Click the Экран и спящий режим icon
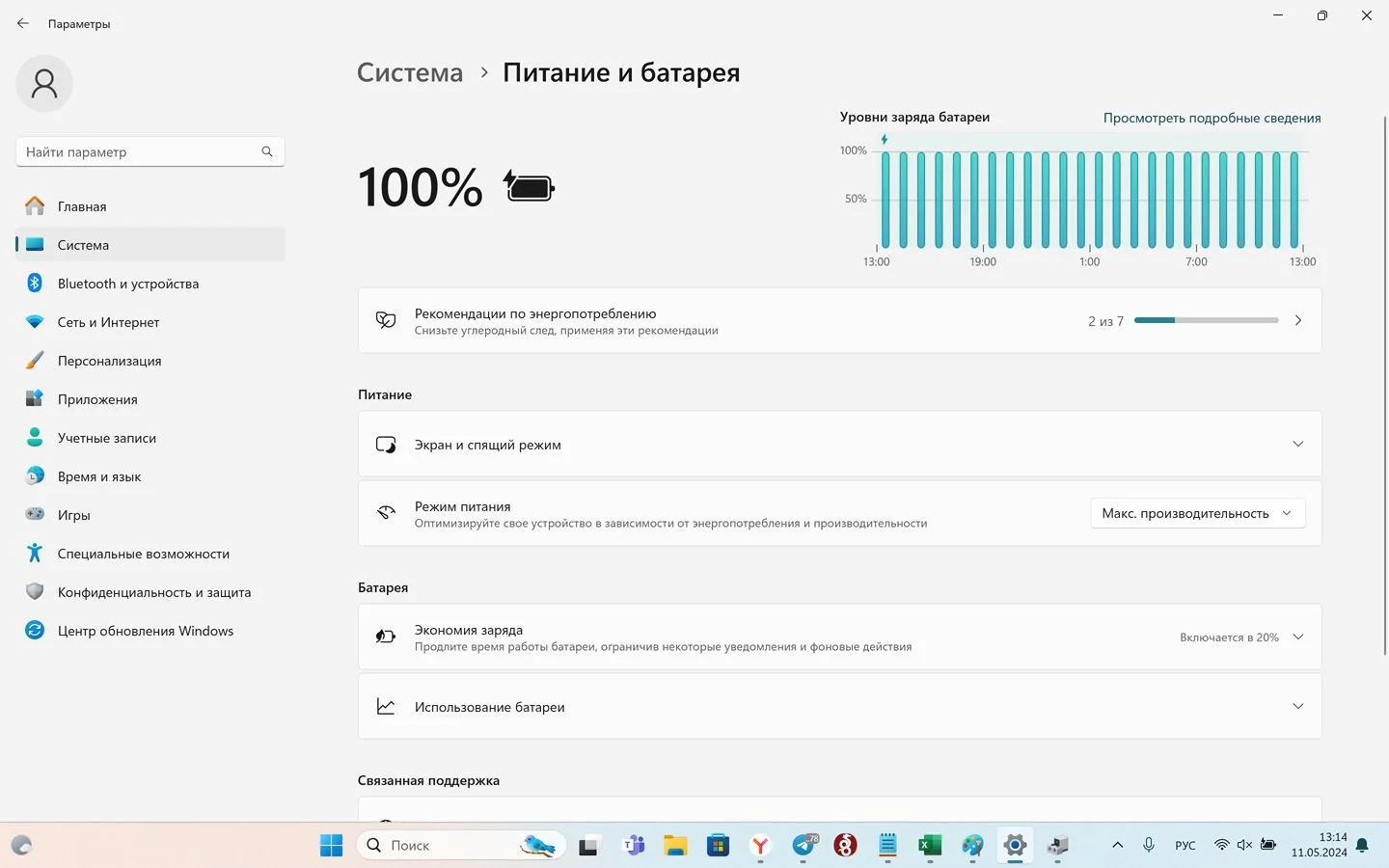The width and height of the screenshot is (1389, 868). pyautogui.click(x=386, y=445)
